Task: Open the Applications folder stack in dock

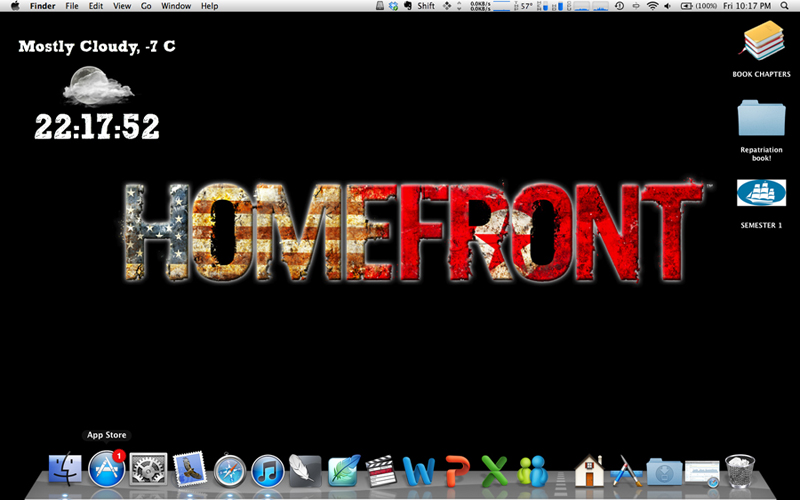Action: 627,471
